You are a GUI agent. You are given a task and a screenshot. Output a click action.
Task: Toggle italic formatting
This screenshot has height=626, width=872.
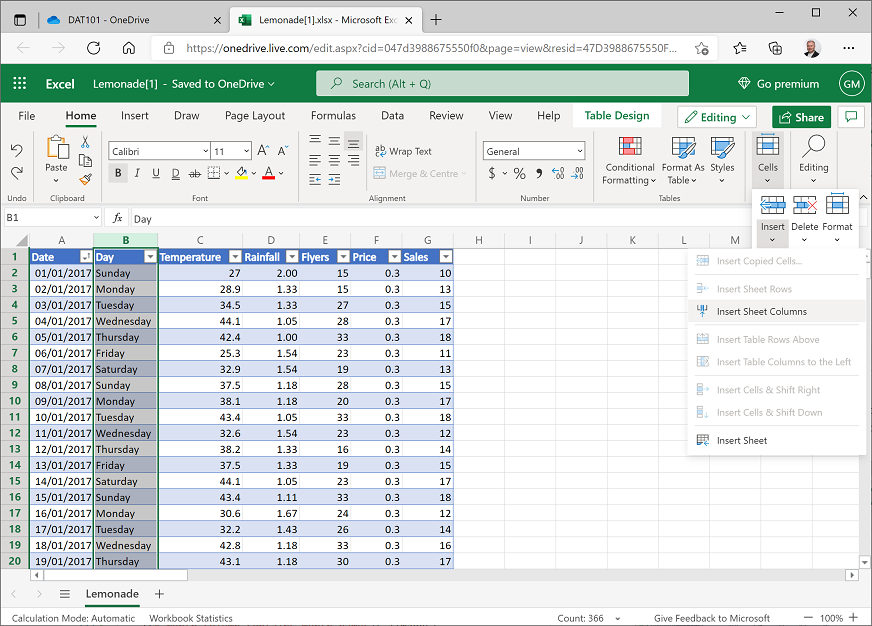click(x=136, y=173)
